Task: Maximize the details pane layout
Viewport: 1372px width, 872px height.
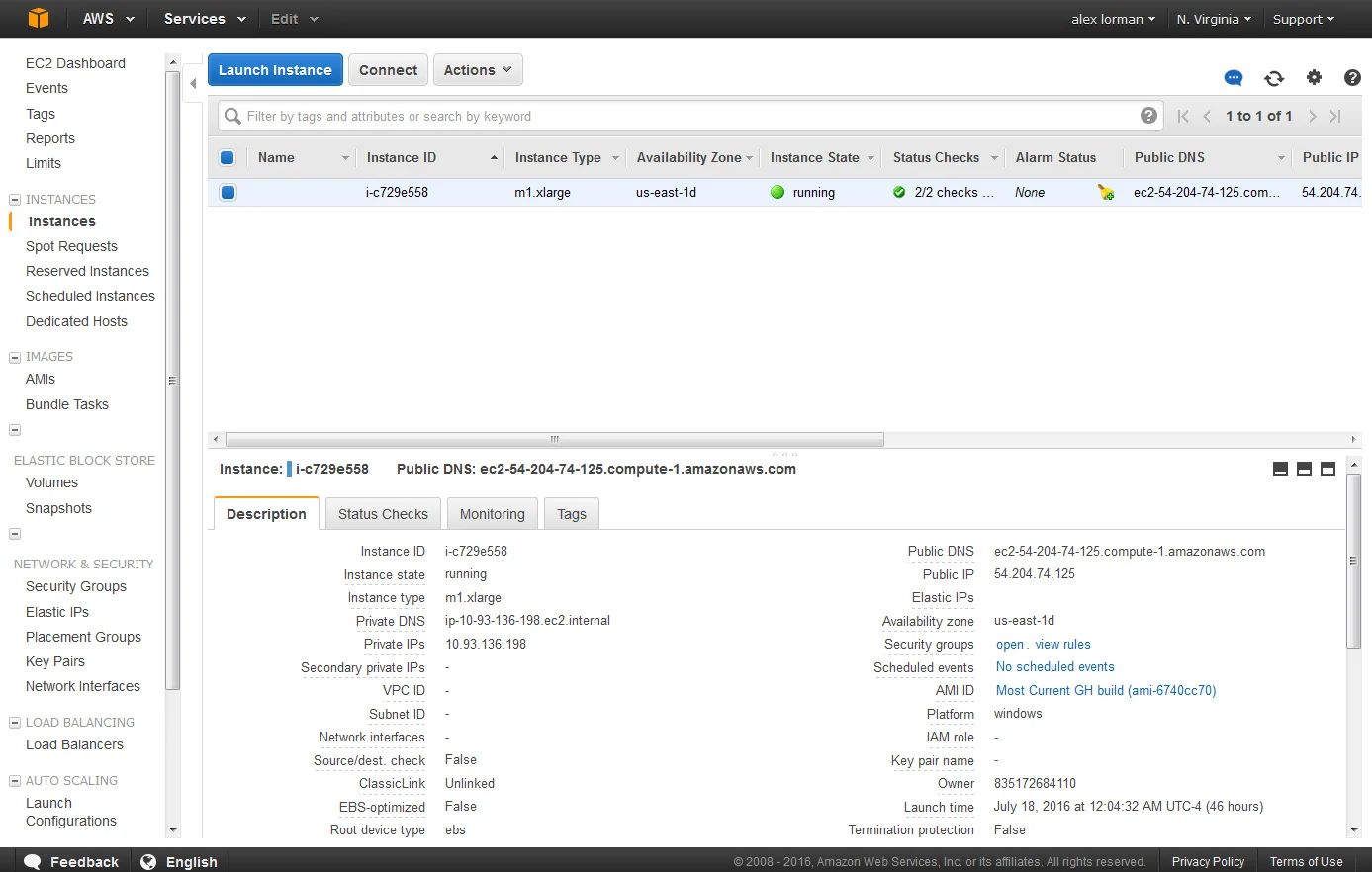Action: click(1327, 469)
